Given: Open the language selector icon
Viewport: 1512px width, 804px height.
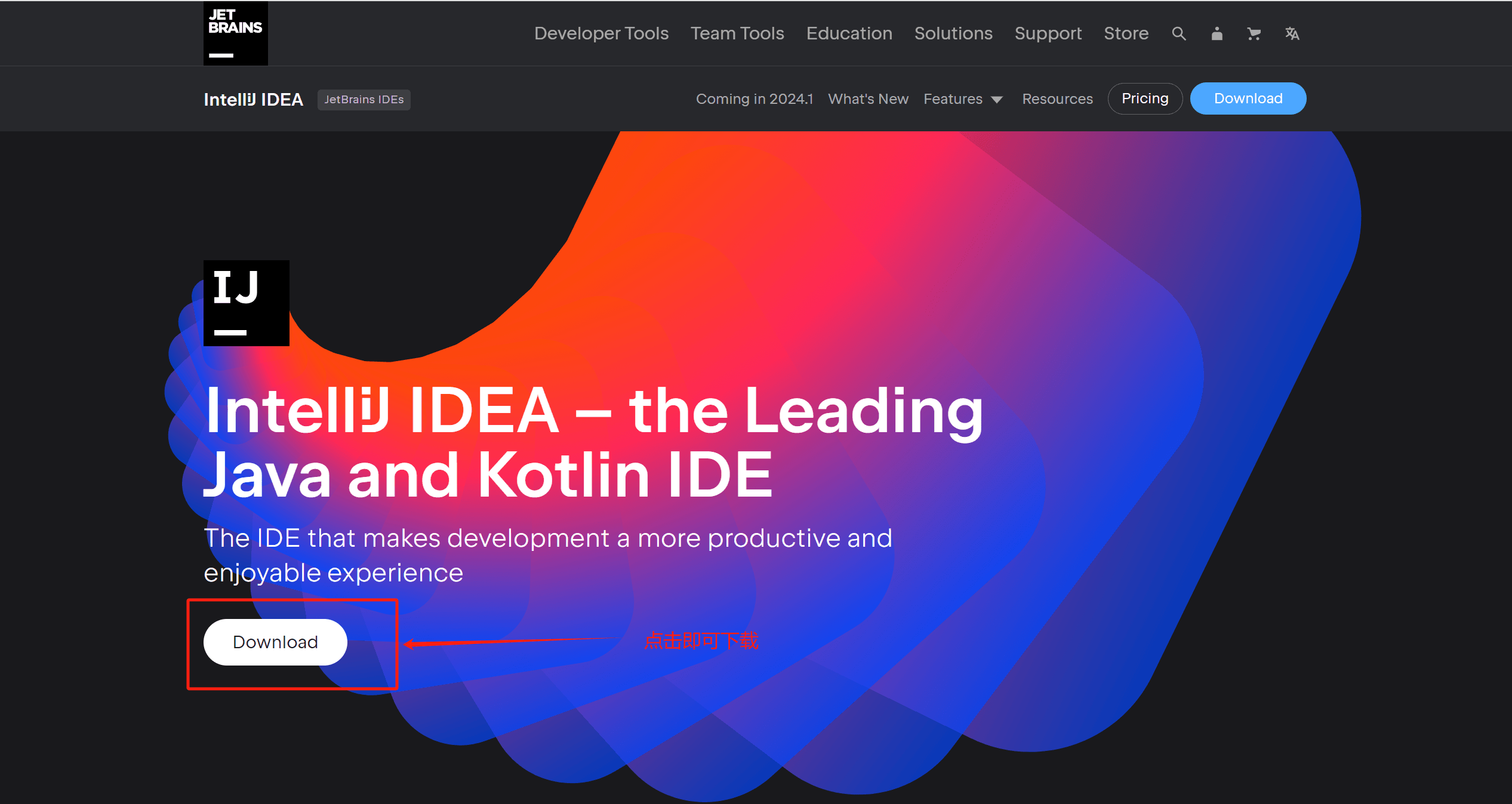Looking at the screenshot, I should (1292, 34).
